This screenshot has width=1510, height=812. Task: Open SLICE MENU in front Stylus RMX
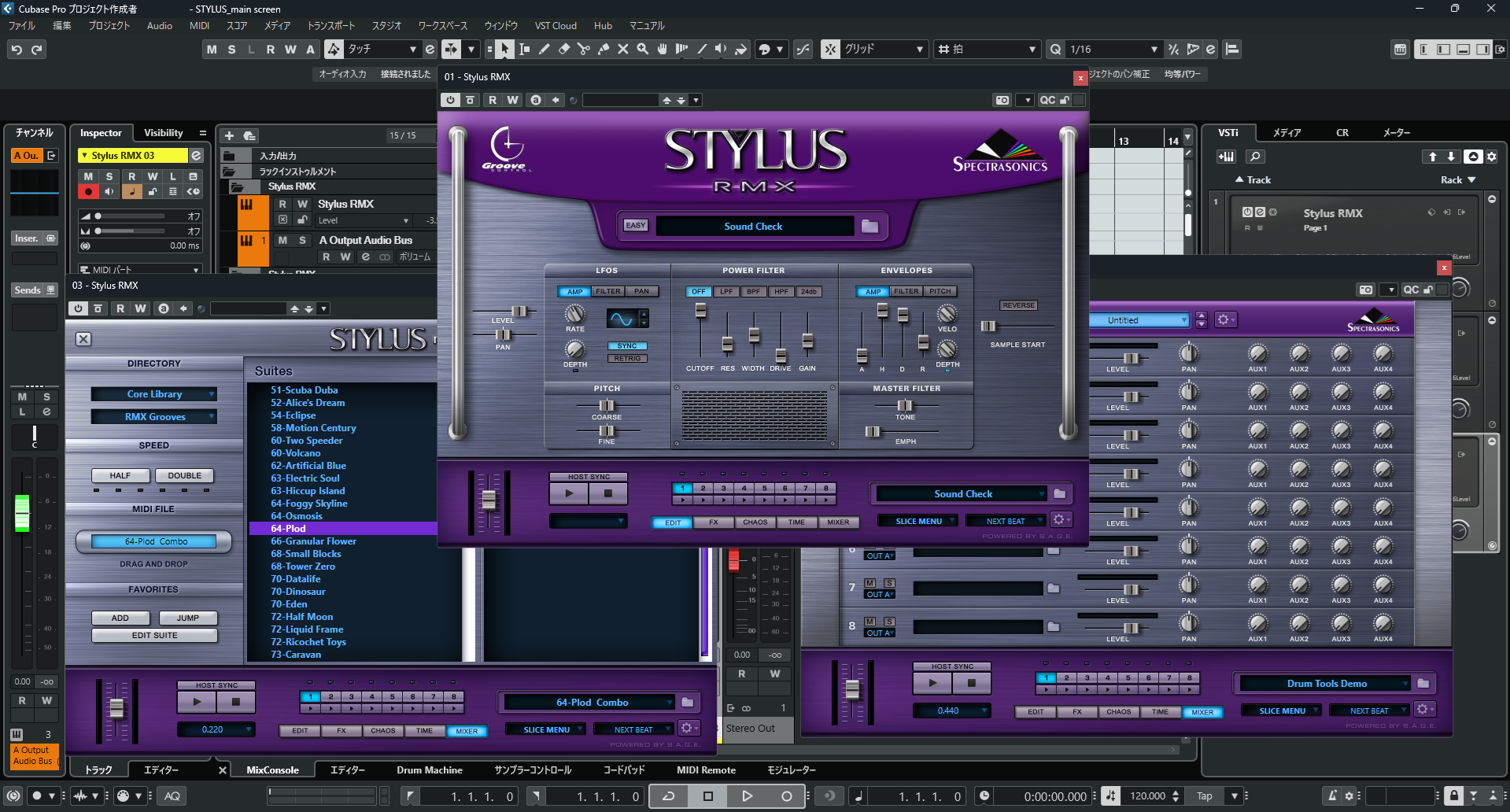coord(918,521)
